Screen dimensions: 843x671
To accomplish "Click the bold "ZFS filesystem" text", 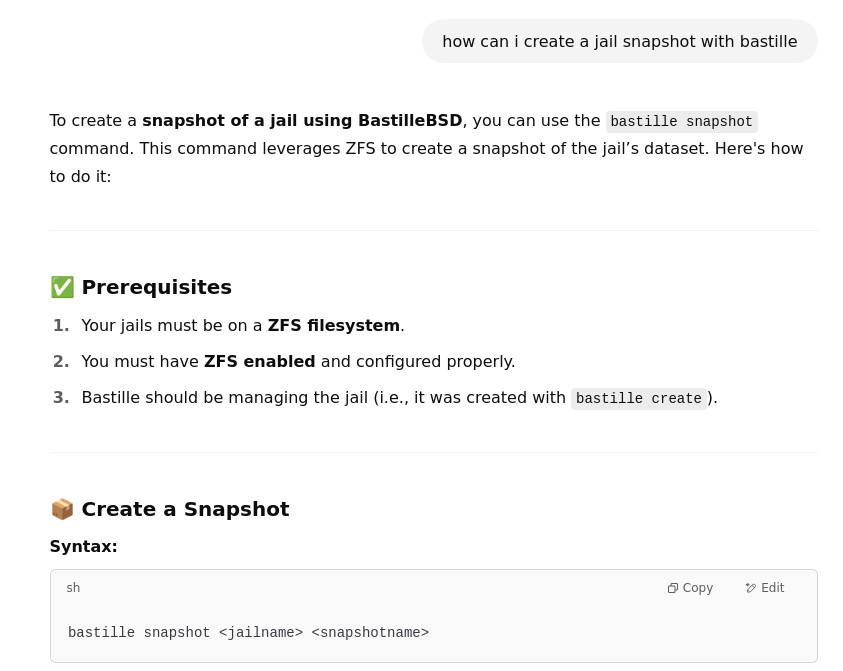I will point(333,325).
